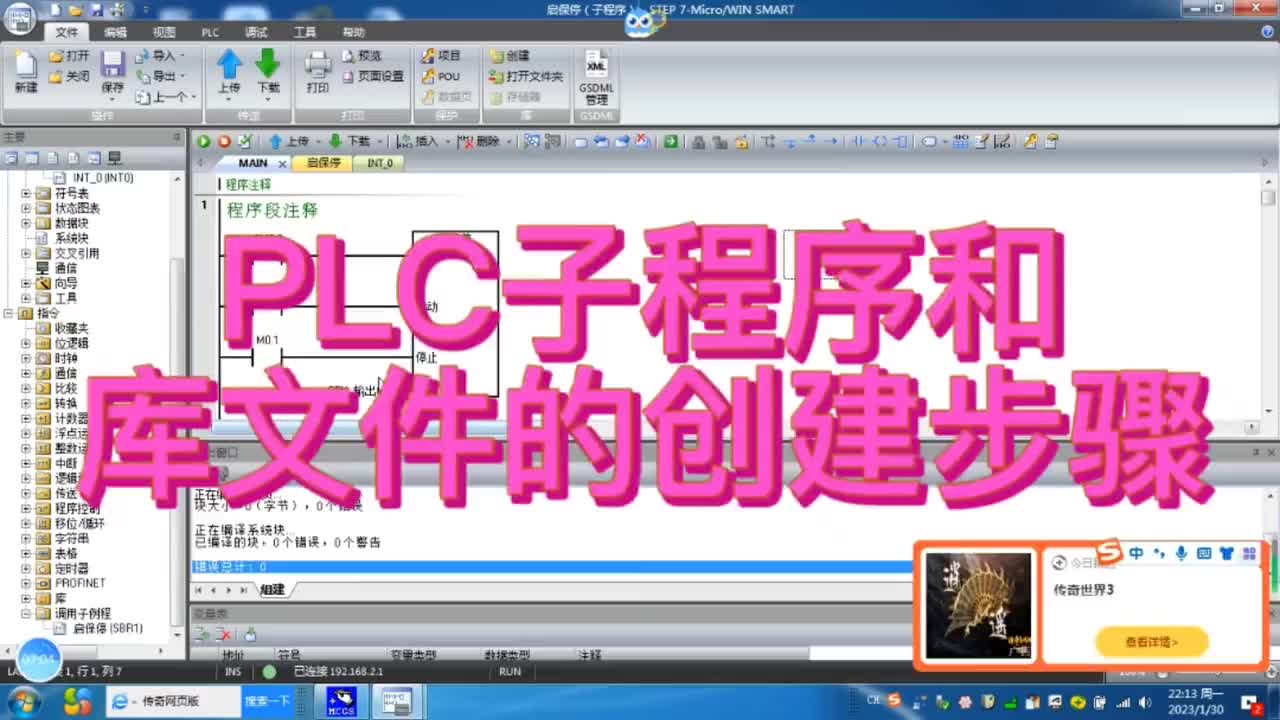Switch to the 编辑 (Edit) ribbon tab
The width and height of the screenshot is (1280, 720).
(115, 32)
